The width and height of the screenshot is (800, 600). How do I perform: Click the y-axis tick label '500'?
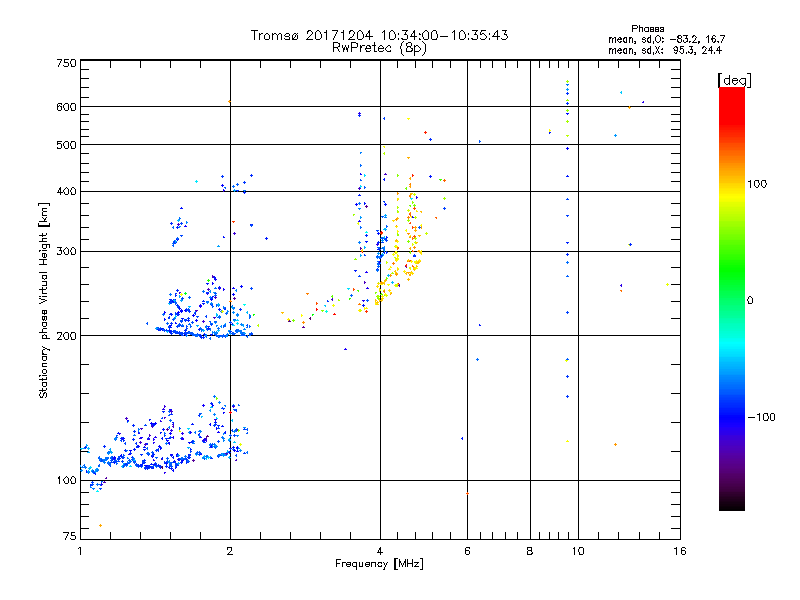[x=66, y=145]
